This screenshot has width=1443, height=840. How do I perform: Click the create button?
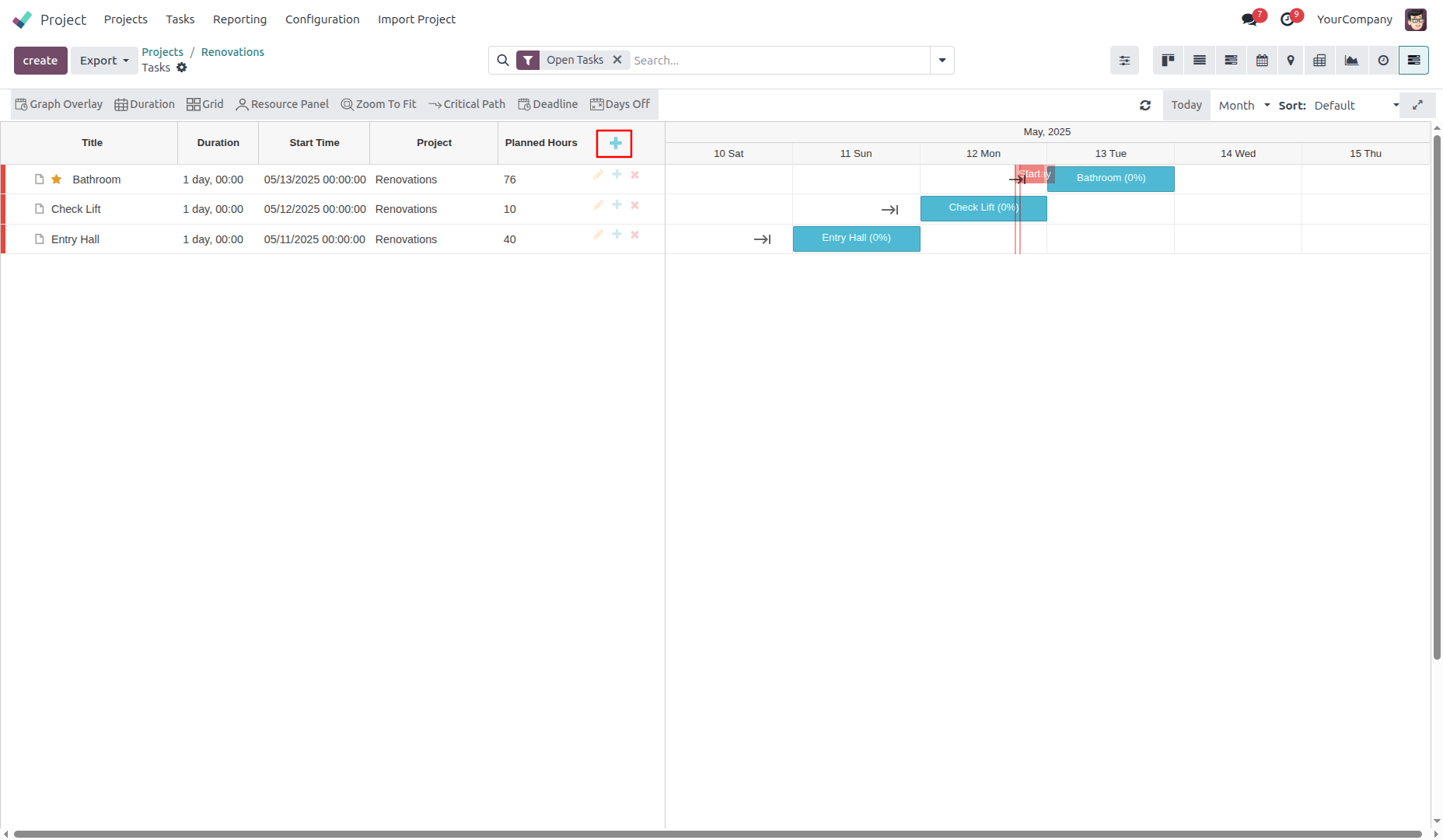40,61
